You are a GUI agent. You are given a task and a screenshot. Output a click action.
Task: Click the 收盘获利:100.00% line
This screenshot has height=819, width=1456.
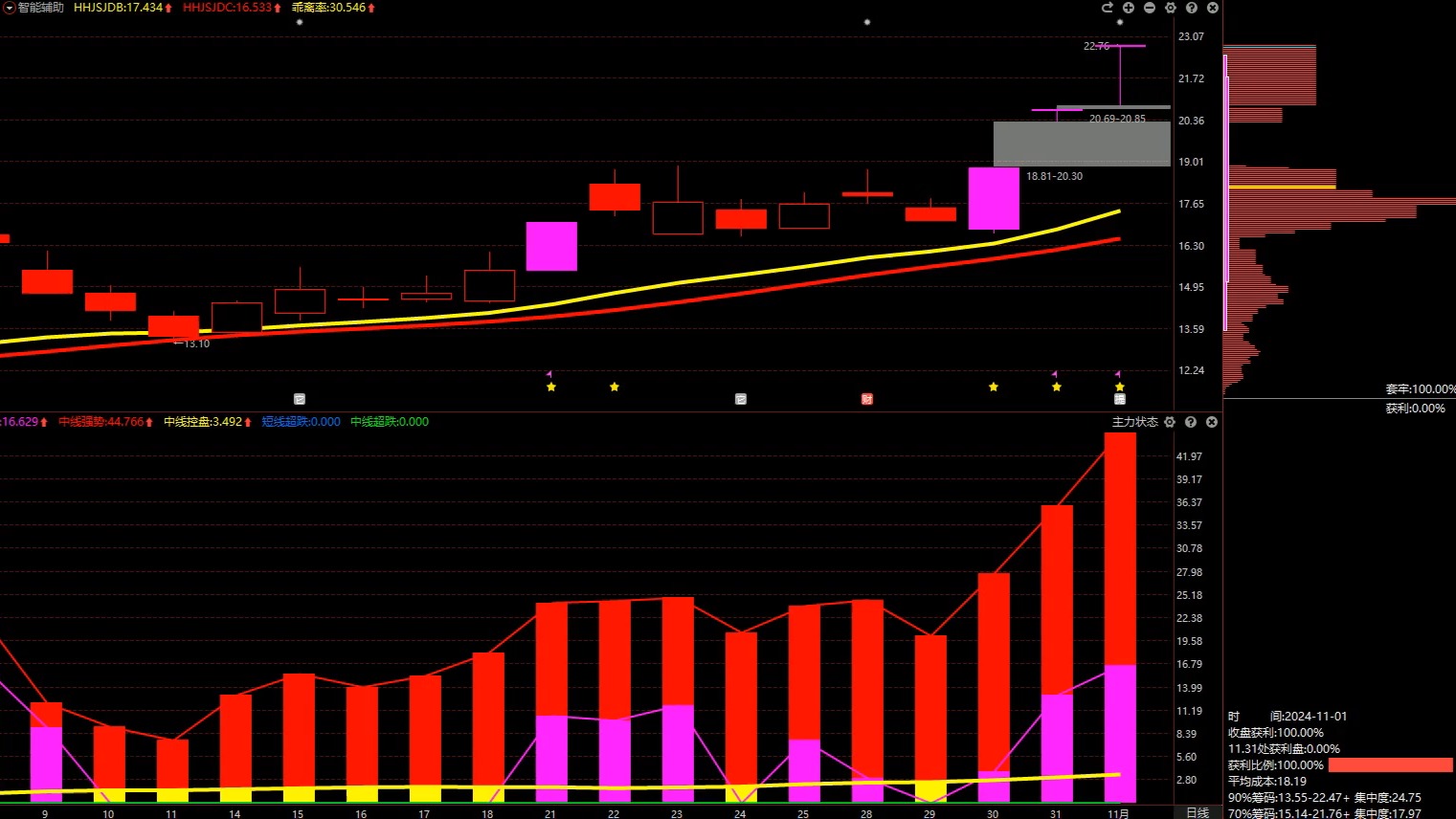click(x=1275, y=733)
